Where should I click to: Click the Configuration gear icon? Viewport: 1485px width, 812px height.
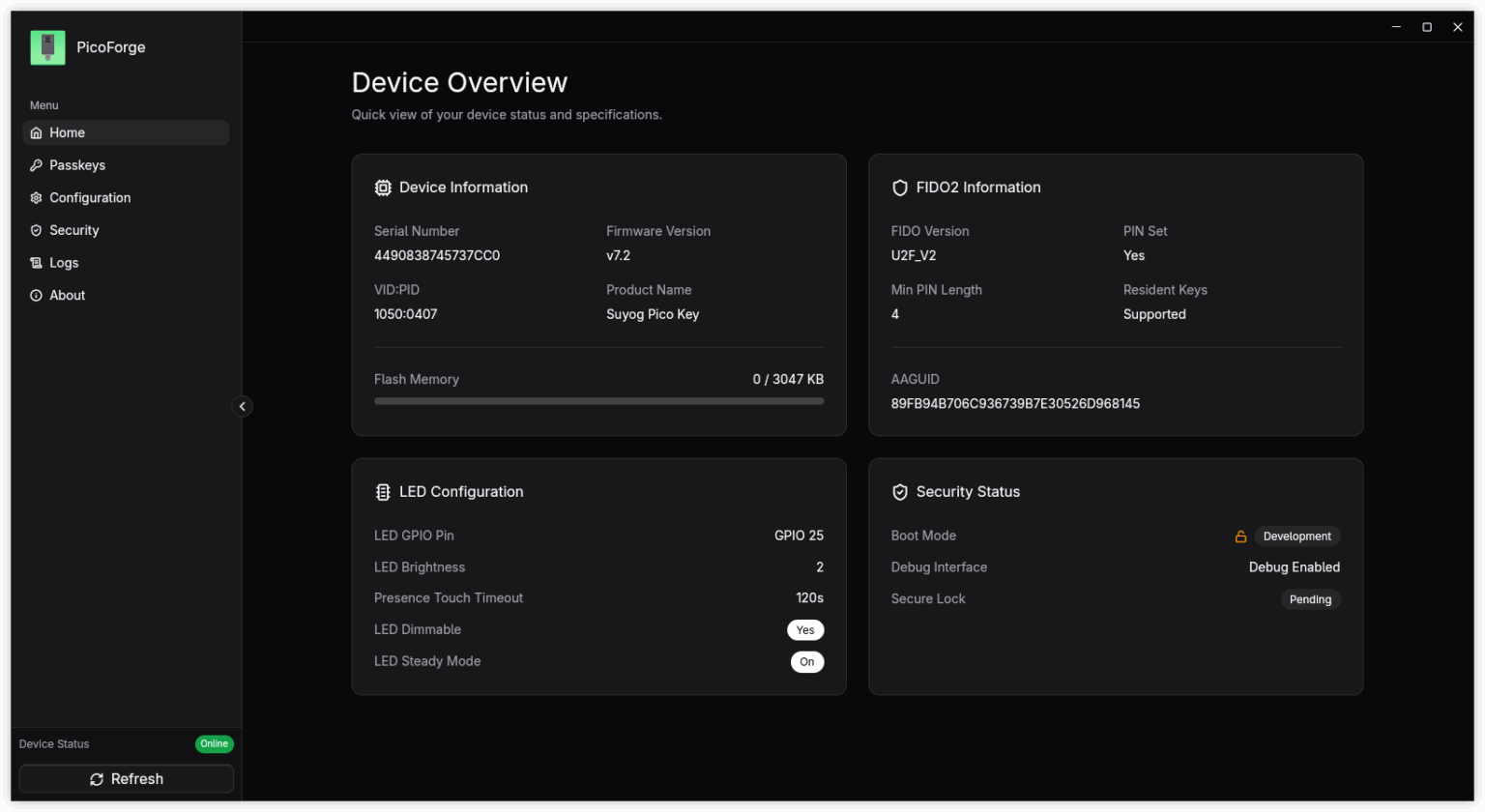pos(36,197)
